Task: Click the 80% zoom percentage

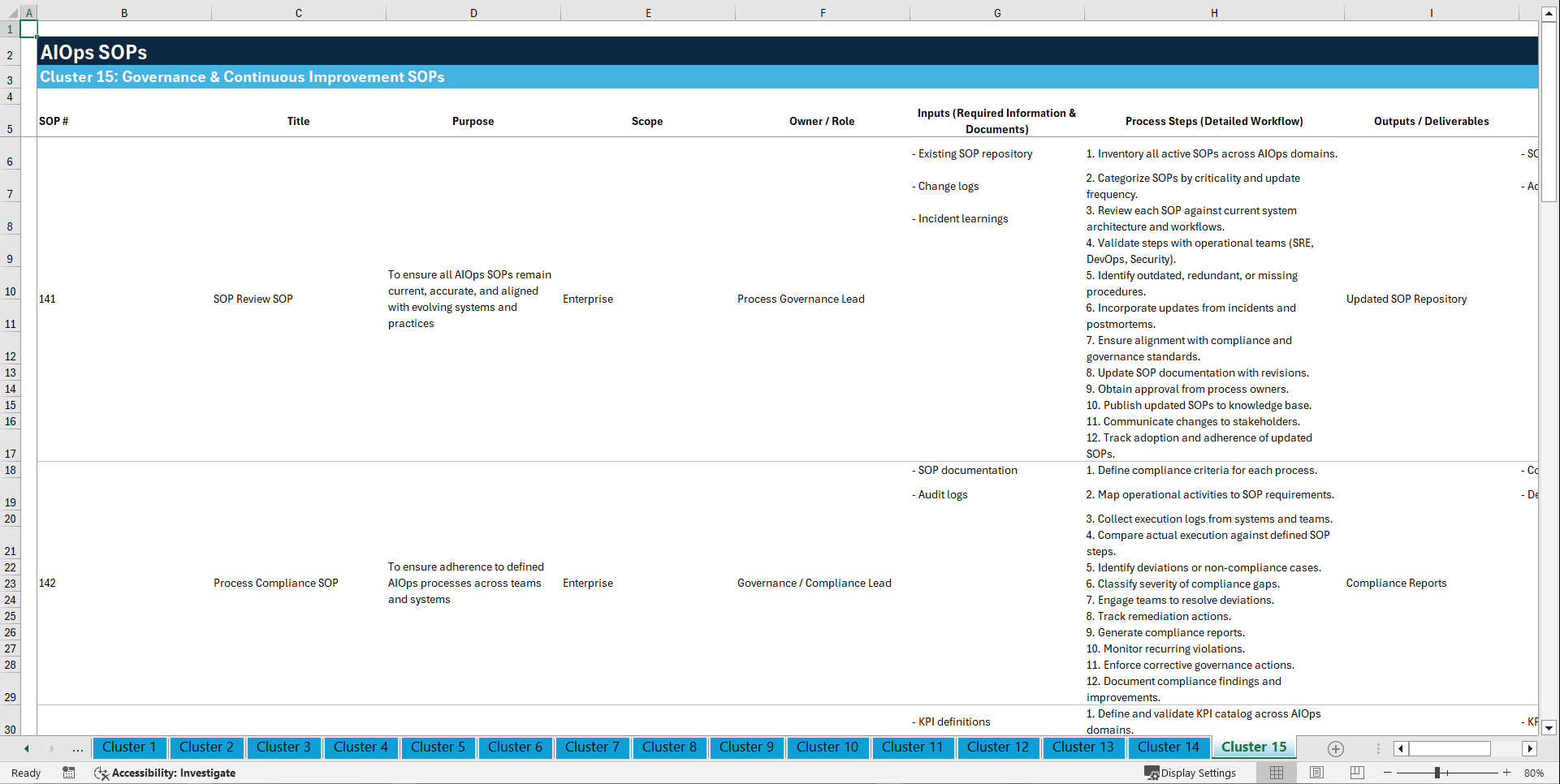Action: click(x=1534, y=773)
